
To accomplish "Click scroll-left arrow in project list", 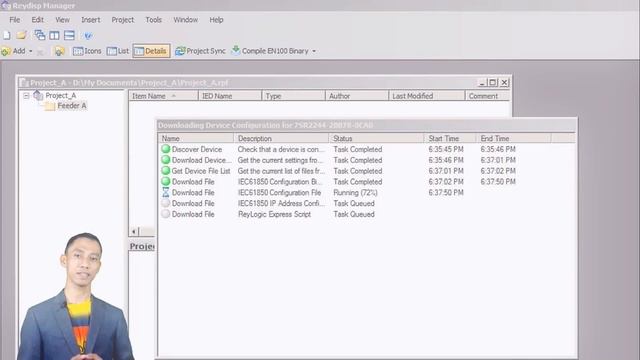I will pyautogui.click(x=134, y=231).
